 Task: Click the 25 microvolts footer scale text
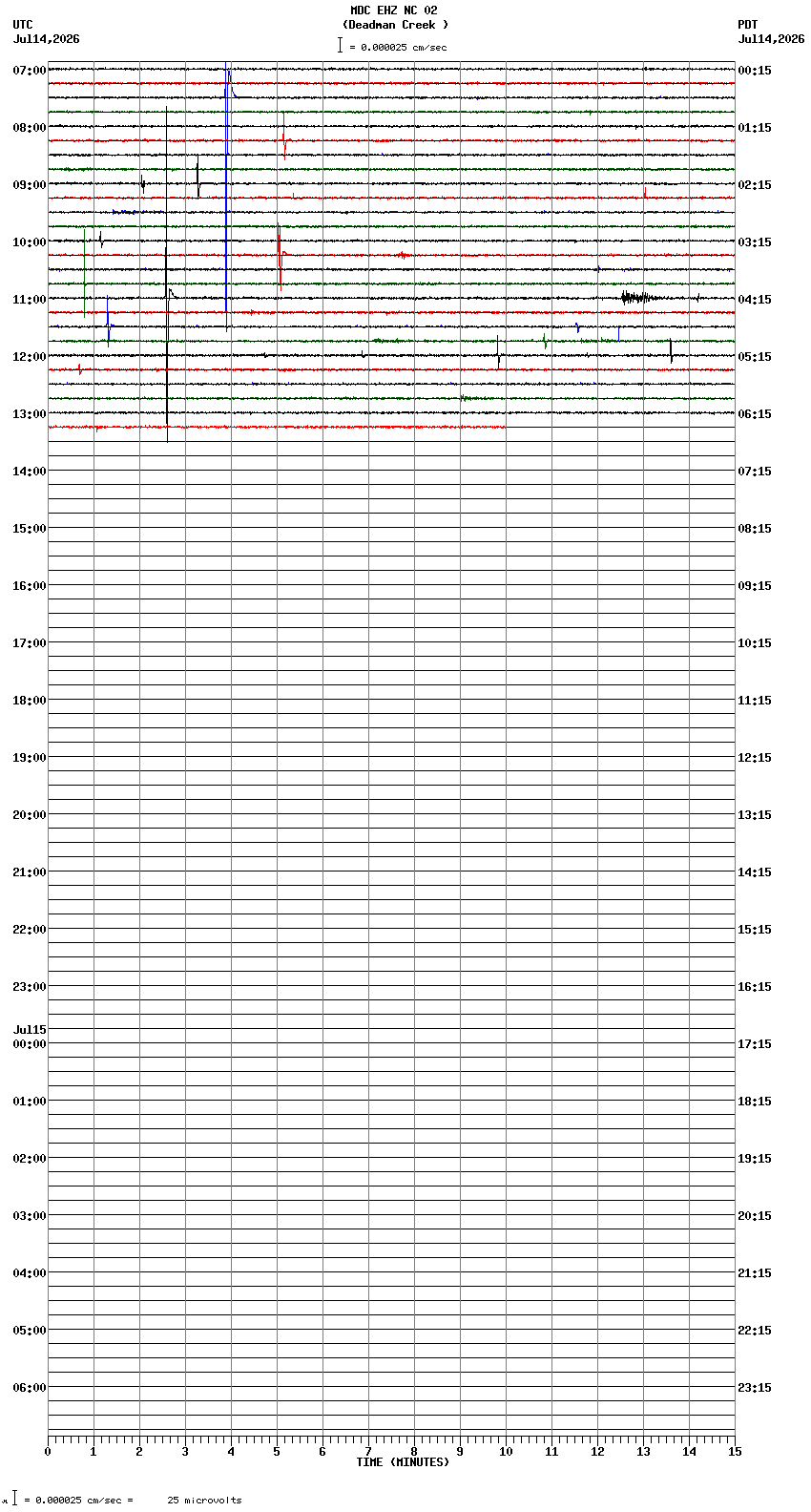pos(204,1501)
